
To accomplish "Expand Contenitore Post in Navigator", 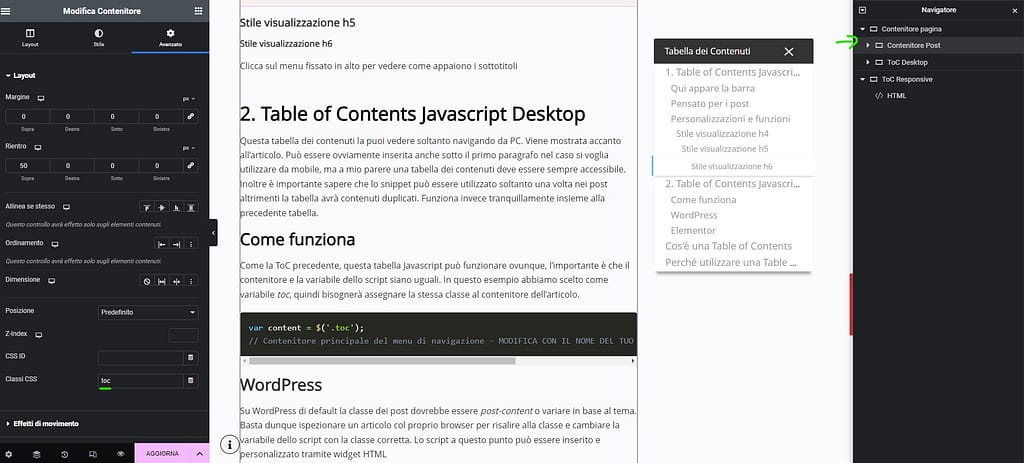I will pos(868,45).
